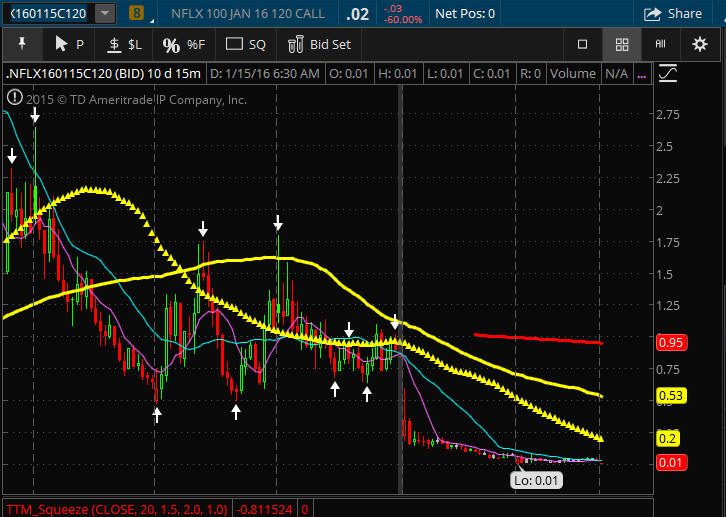The height and width of the screenshot is (517, 726).
Task: Select the SQ rectangle drawing tool
Action: pos(245,44)
